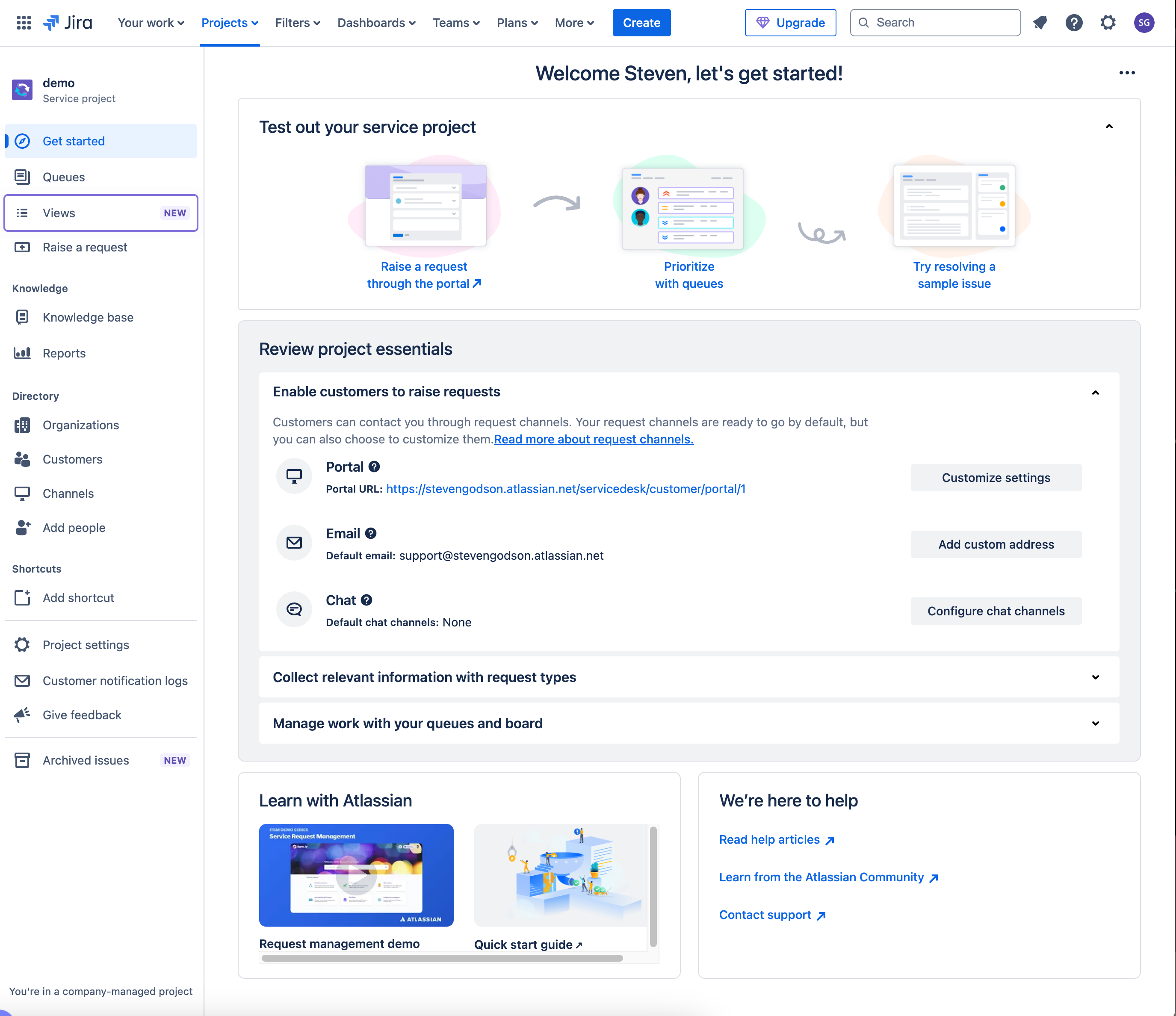The image size is (1176, 1016).
Task: Click the Reports chart icon
Action: 22,353
